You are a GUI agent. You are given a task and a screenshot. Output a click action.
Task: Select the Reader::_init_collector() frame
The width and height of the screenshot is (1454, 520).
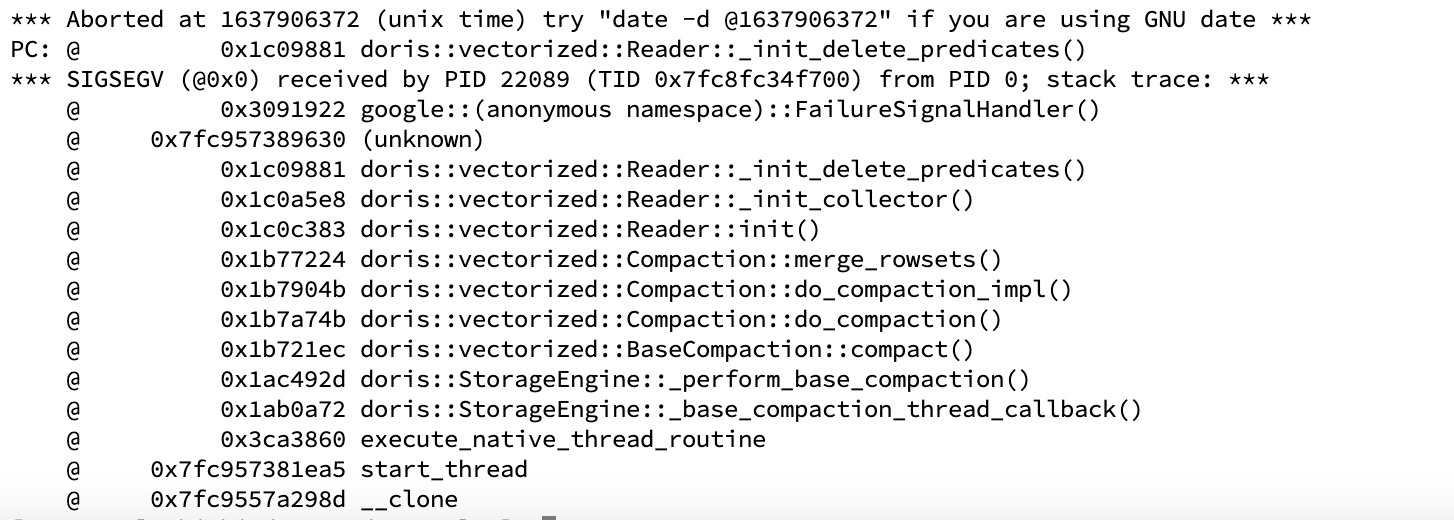[x=666, y=200]
